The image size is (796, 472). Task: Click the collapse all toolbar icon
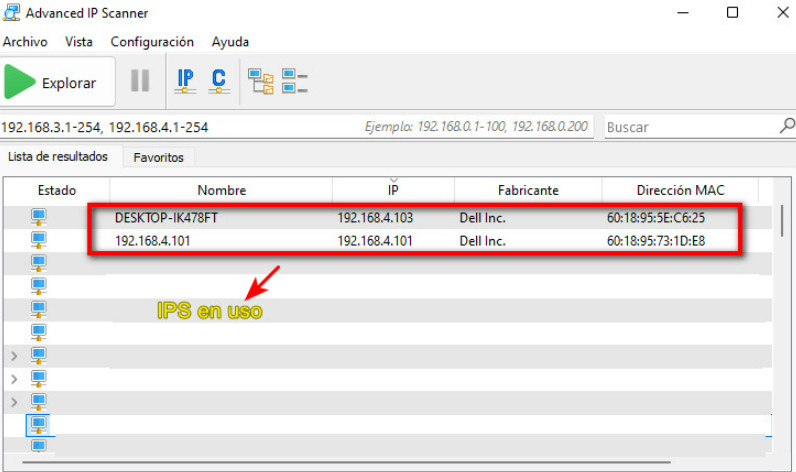pyautogui.click(x=294, y=81)
